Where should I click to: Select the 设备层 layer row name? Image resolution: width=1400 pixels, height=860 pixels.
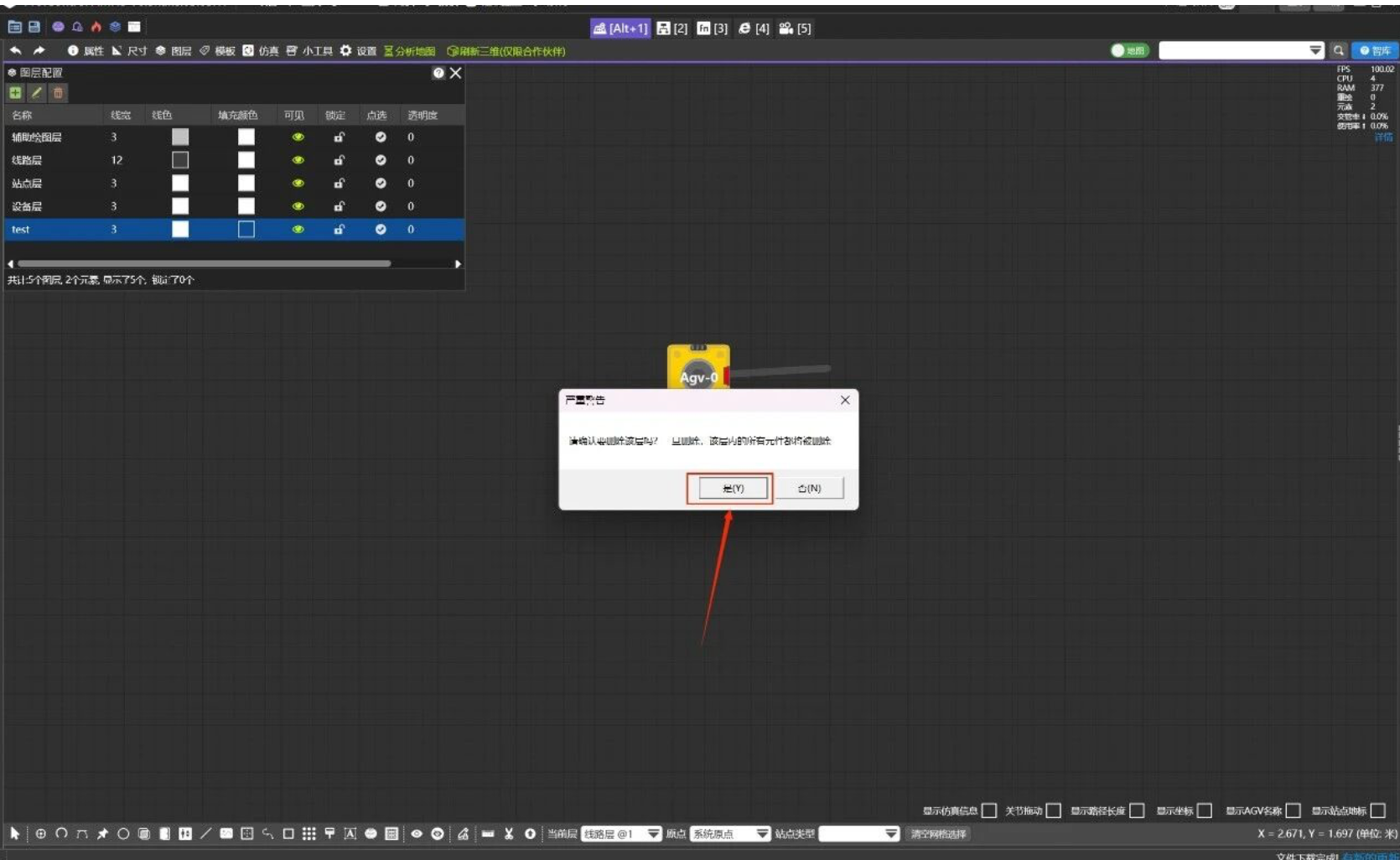pos(27,206)
